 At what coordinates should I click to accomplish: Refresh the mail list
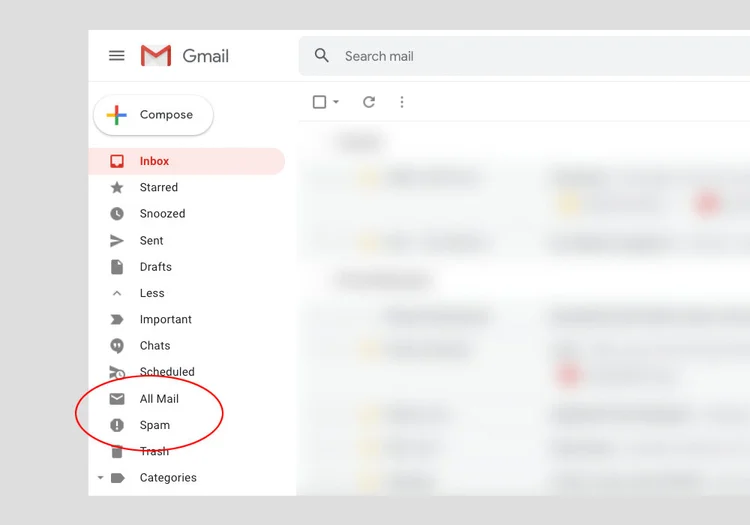coord(369,102)
